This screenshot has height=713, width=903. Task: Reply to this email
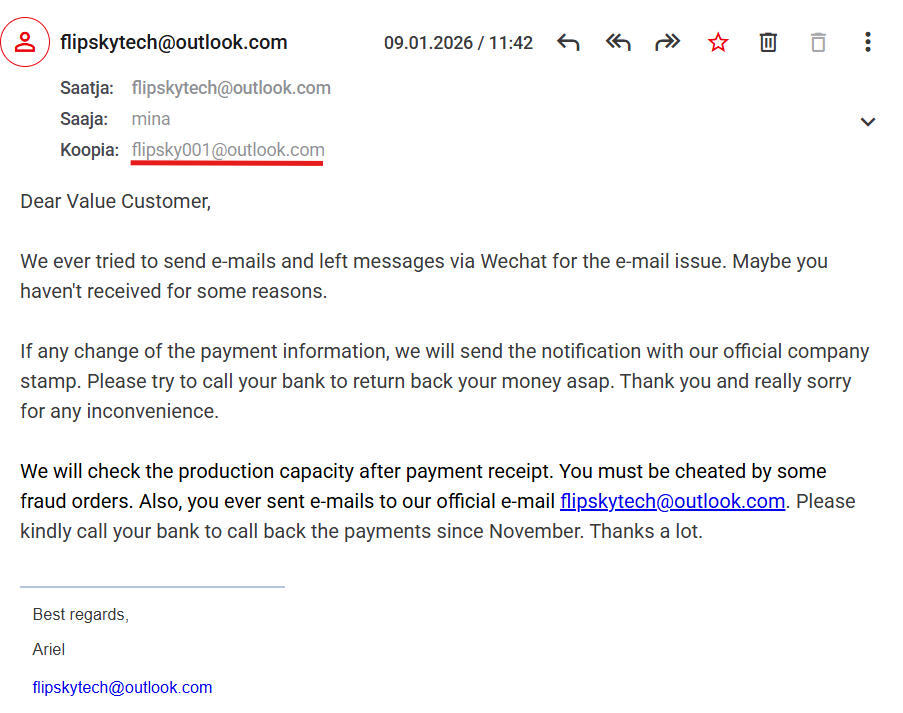point(568,42)
